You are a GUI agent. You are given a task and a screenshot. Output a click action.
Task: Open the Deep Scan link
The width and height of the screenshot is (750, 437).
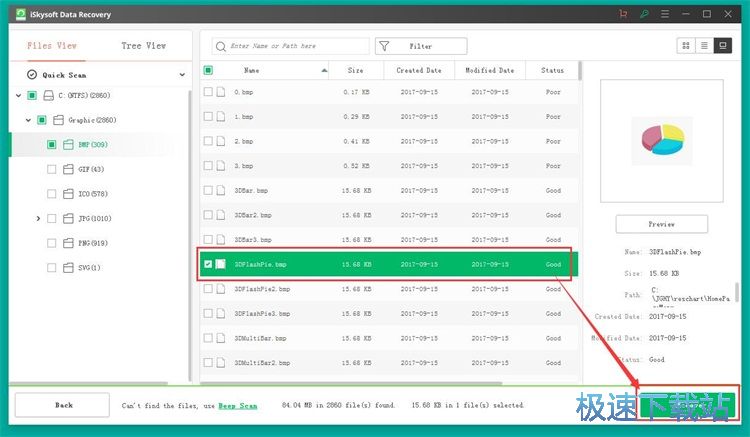[x=238, y=406]
